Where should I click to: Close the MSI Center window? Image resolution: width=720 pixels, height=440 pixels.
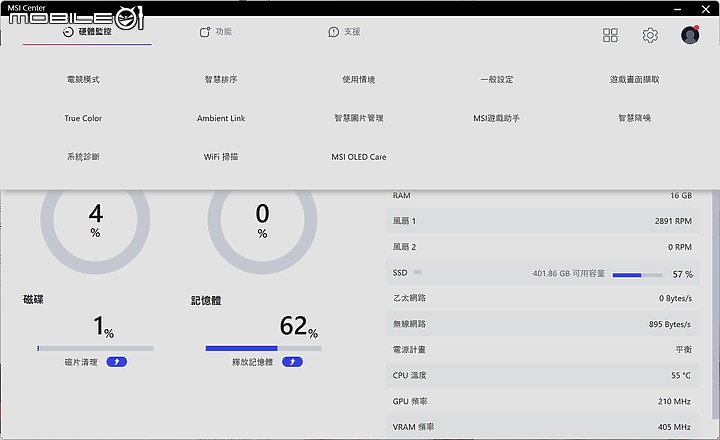tap(706, 9)
